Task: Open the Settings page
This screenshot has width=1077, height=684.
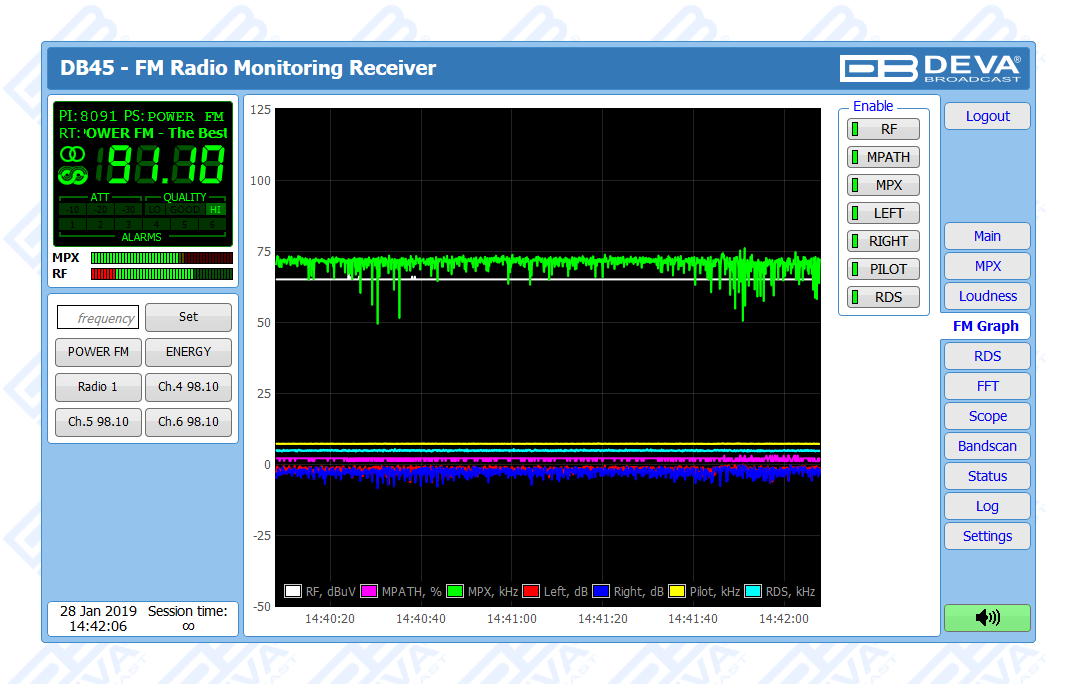Action: [x=986, y=536]
